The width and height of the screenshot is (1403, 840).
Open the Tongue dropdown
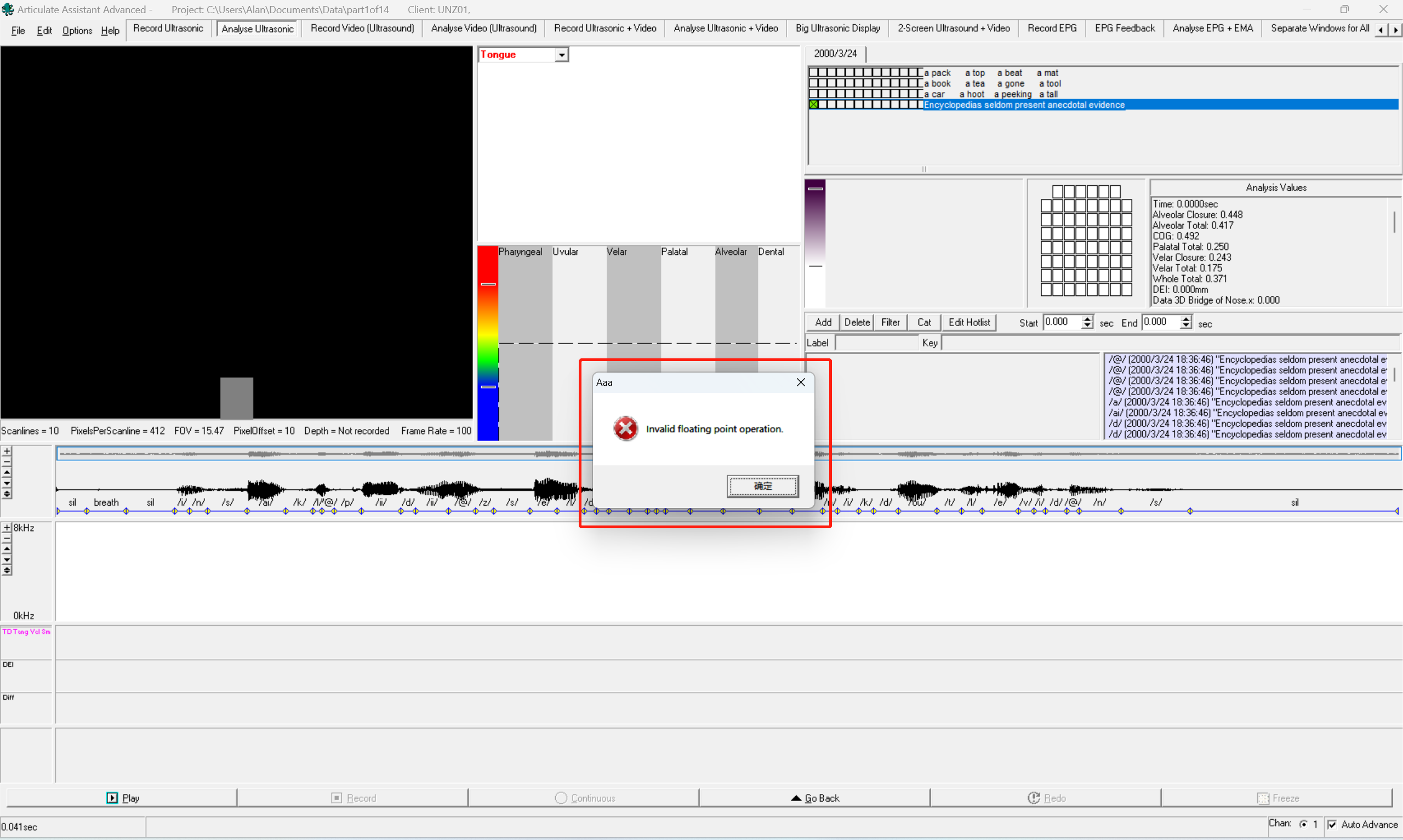(x=561, y=54)
